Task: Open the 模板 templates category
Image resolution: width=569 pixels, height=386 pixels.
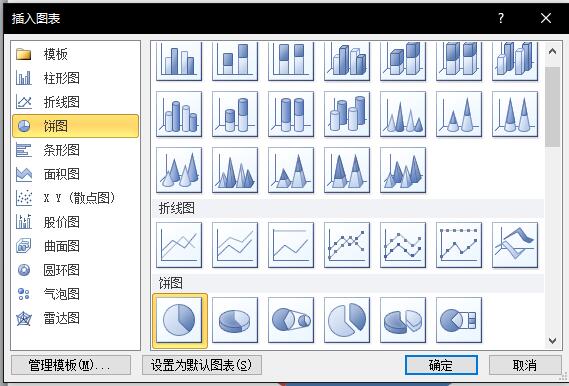Action: (75, 54)
